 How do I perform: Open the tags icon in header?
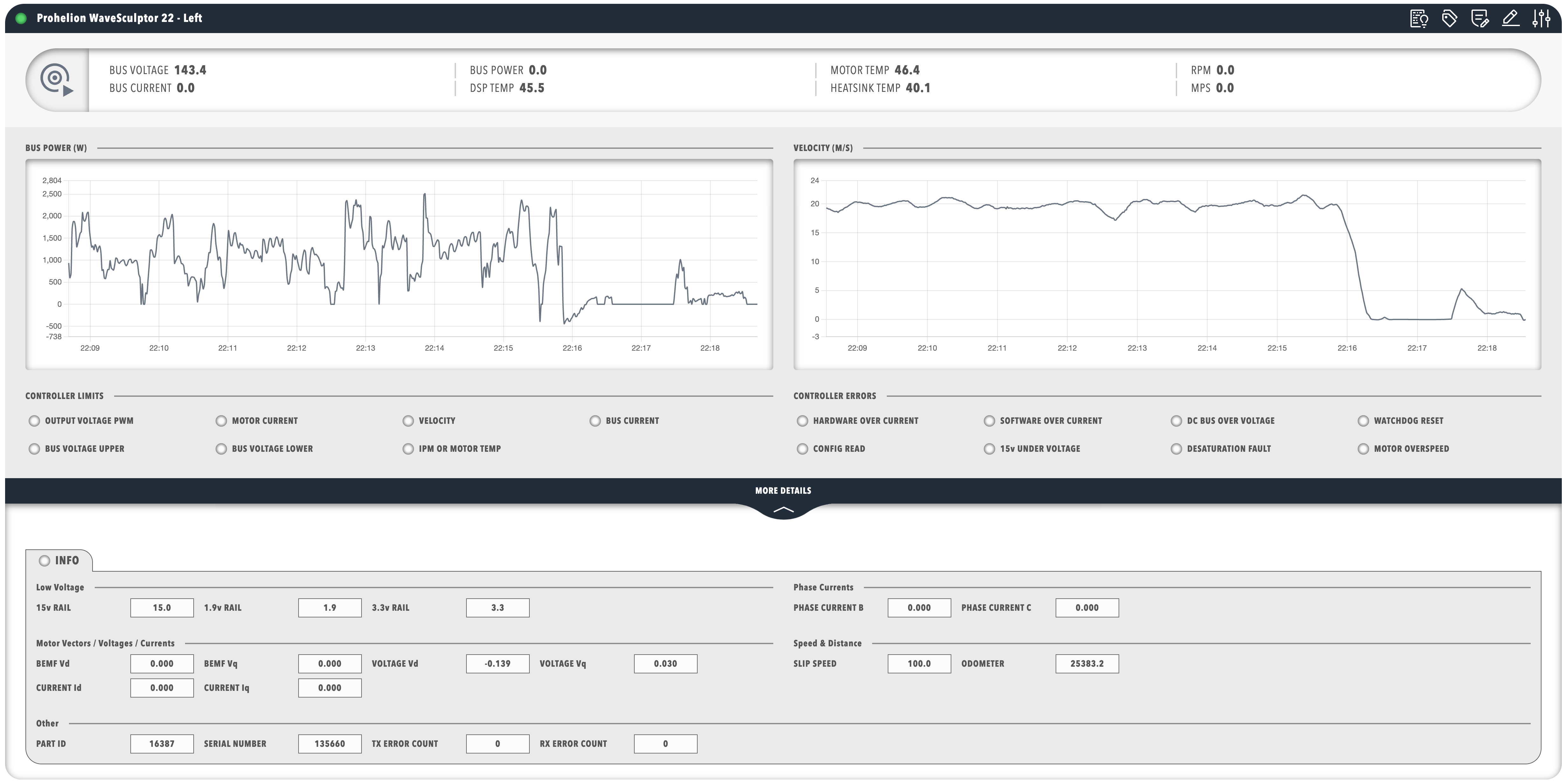pyautogui.click(x=1449, y=19)
